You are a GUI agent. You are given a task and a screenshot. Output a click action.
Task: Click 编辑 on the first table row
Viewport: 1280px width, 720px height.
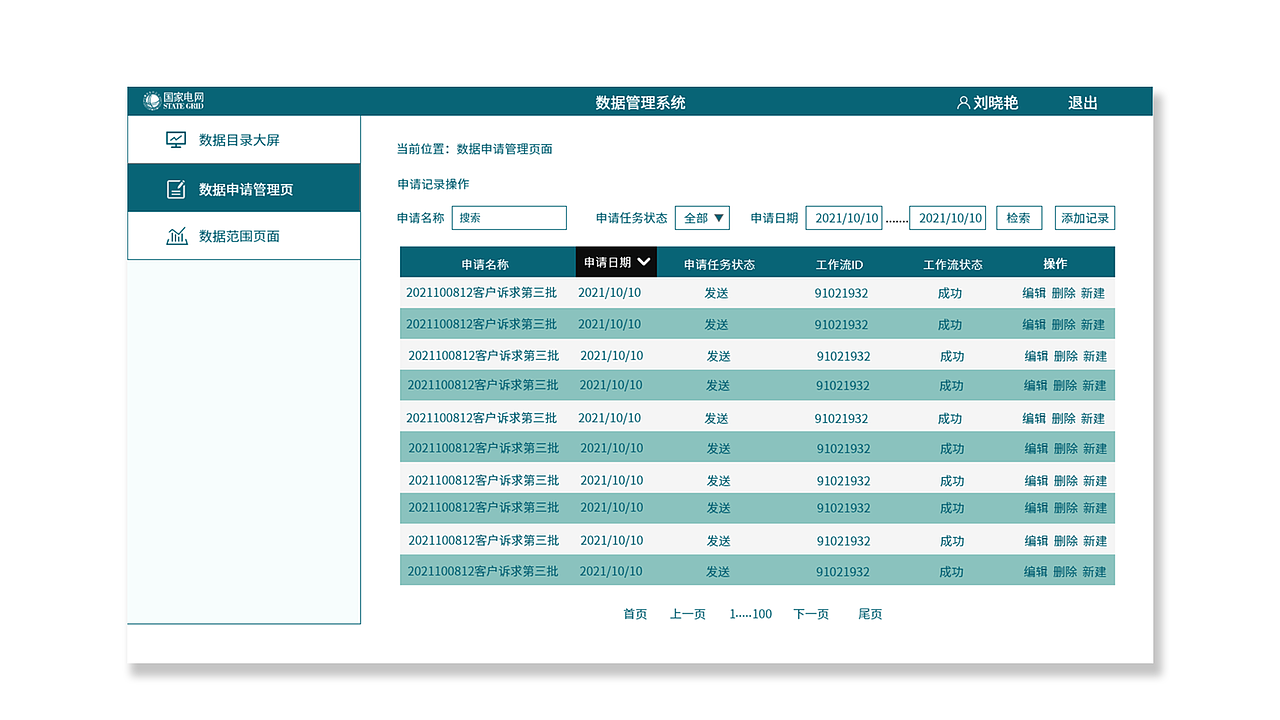click(x=1035, y=292)
